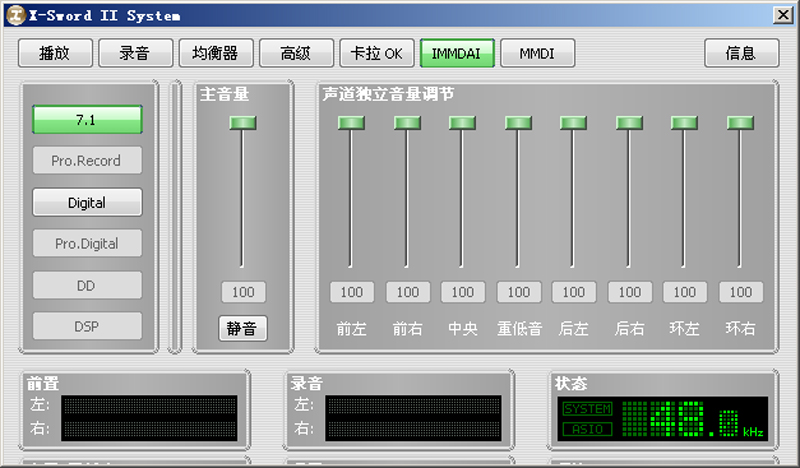800x468 pixels.
Task: Click the 后左 volume value box
Action: tap(574, 292)
